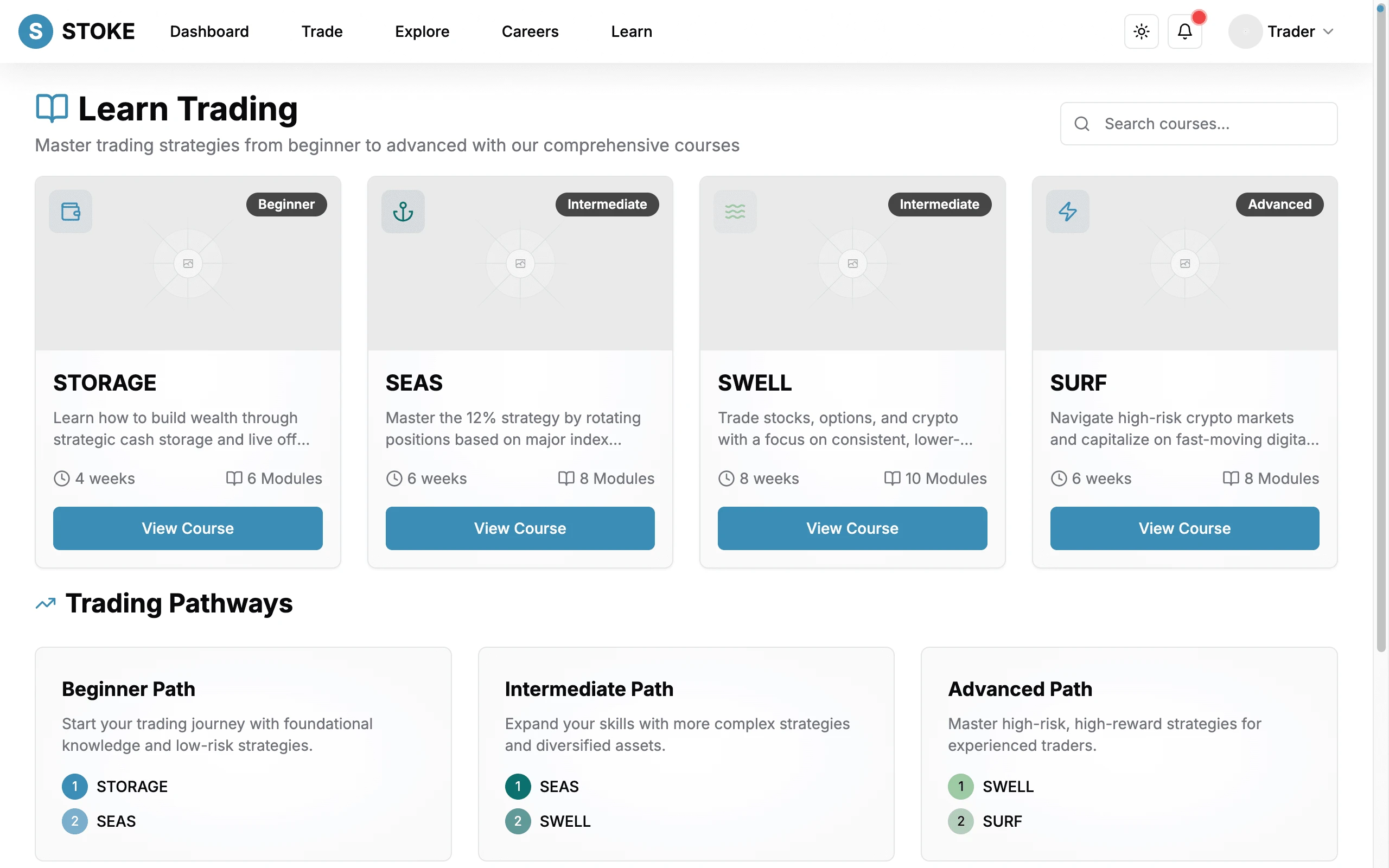Toggle the light/dark theme sun button
This screenshot has height=868, width=1389.
pyautogui.click(x=1141, y=31)
